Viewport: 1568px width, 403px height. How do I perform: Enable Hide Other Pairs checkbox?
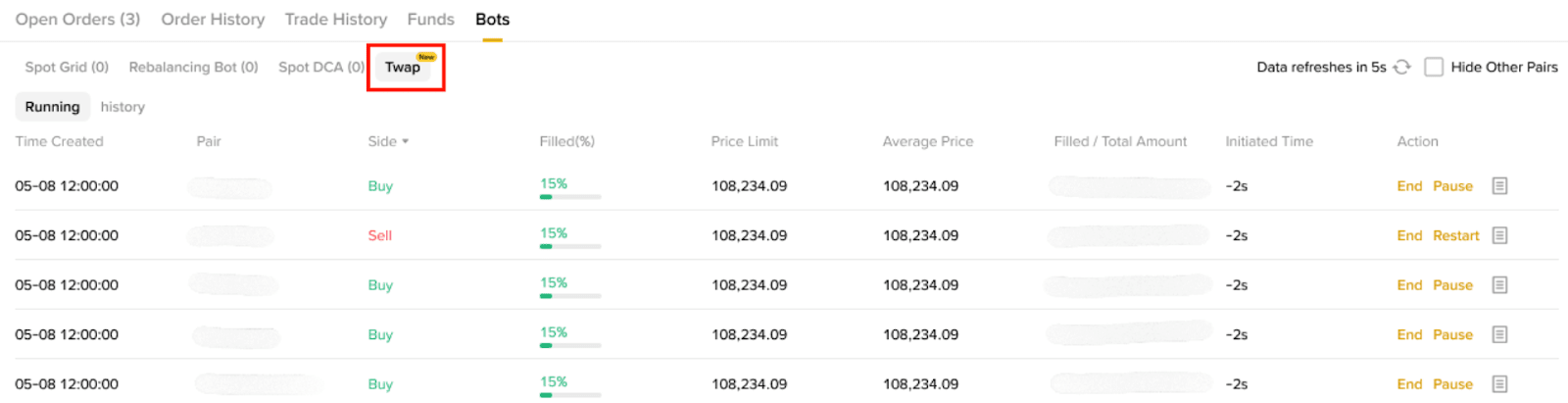click(1434, 67)
